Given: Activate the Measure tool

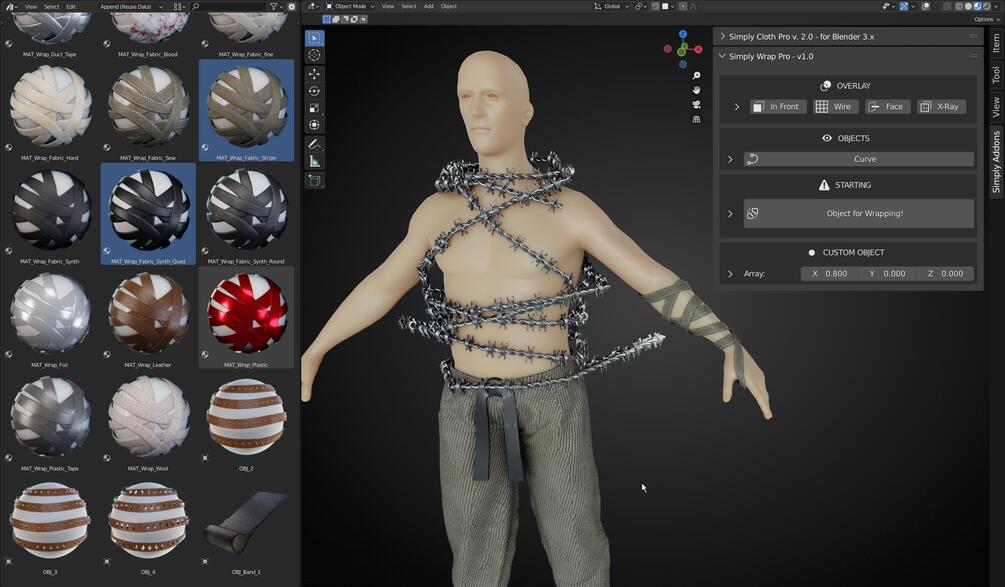Looking at the screenshot, I should (314, 161).
